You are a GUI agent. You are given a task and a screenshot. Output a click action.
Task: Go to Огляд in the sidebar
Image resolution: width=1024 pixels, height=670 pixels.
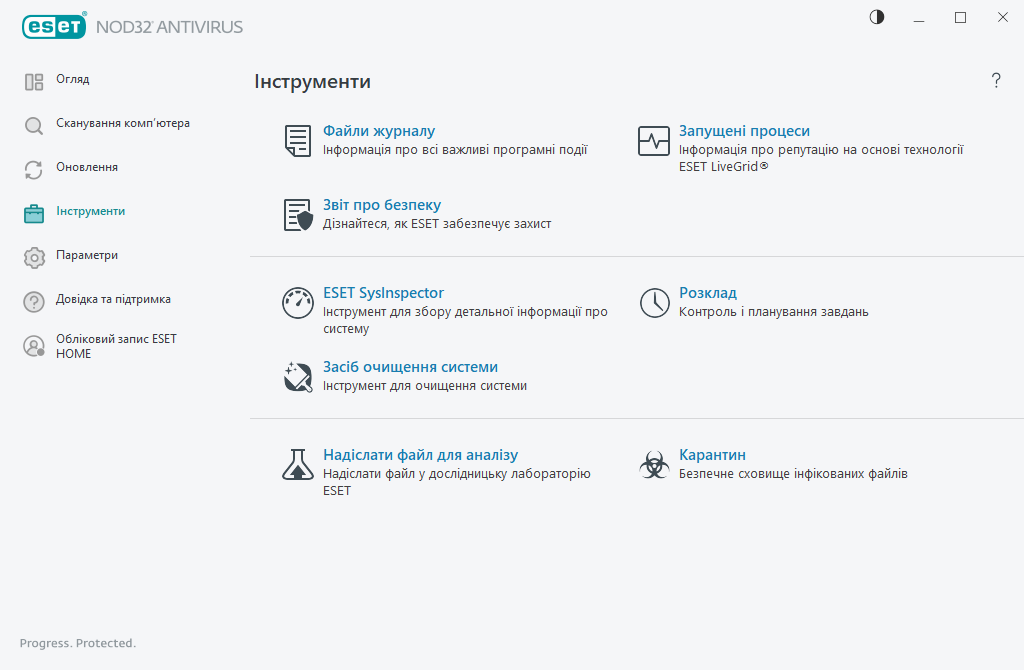(x=72, y=80)
